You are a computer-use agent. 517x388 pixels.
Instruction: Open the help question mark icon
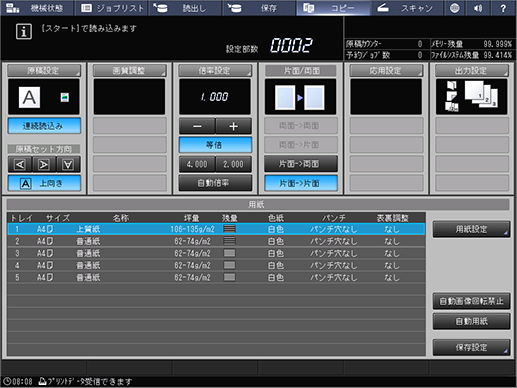pos(503,8)
